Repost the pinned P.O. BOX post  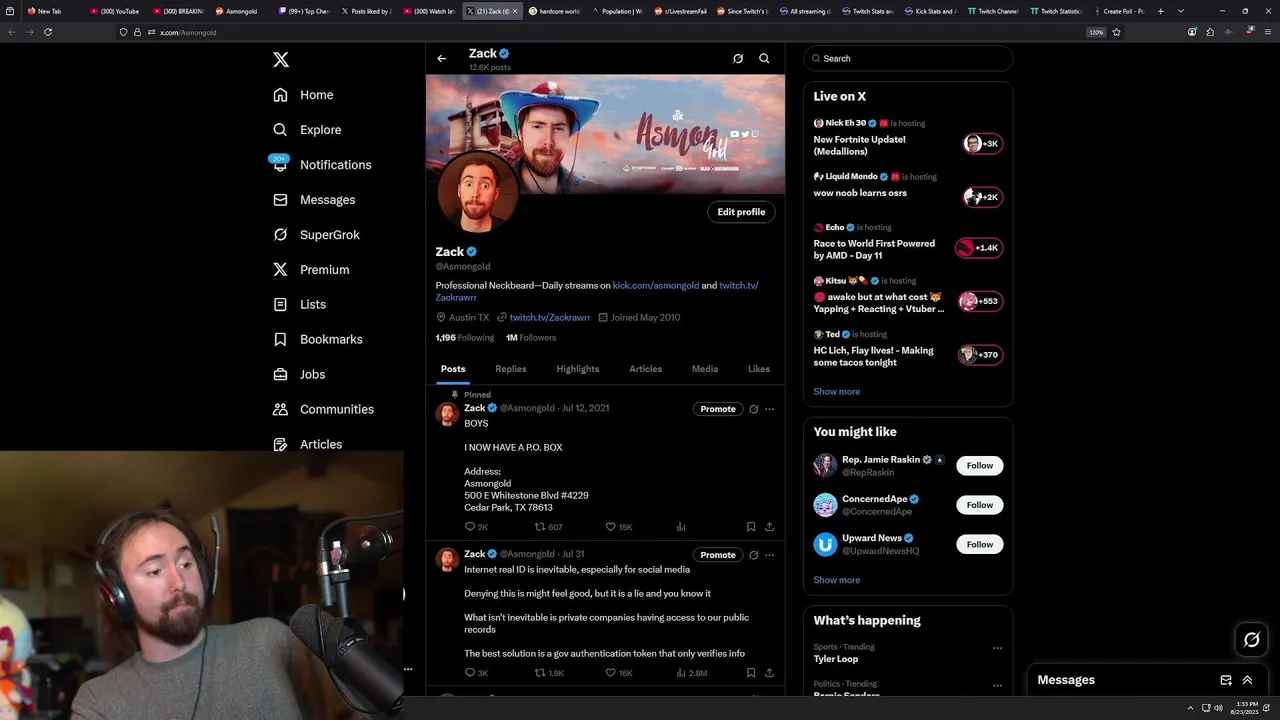click(548, 527)
